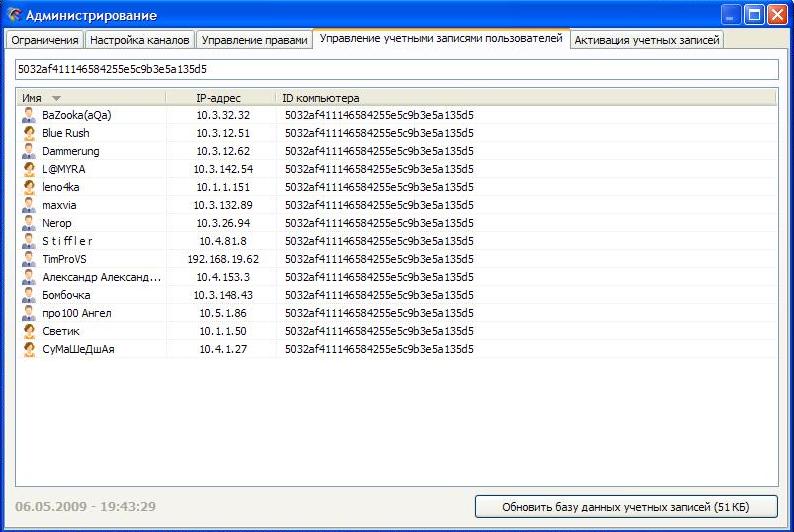
Task: Click the application icon in the title bar
Action: (x=13, y=15)
